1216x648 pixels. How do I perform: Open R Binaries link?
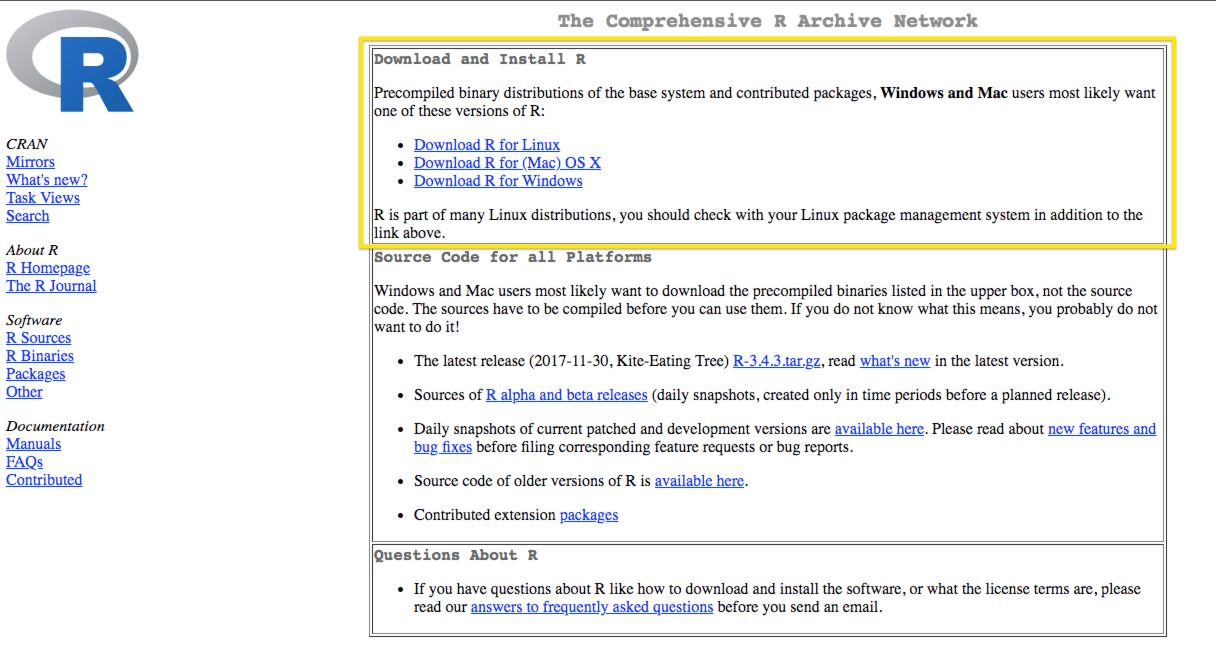(40, 356)
